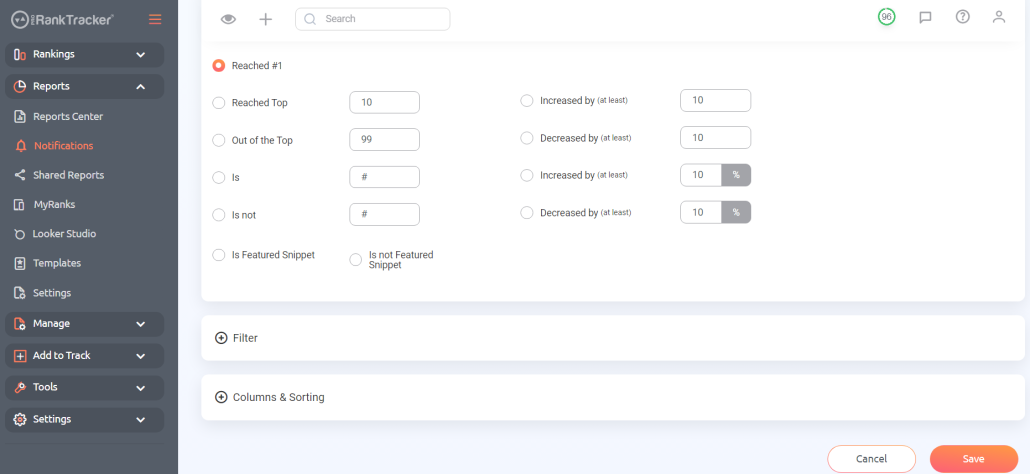The width and height of the screenshot is (1030, 474).
Task: Open Reports Center in sidebar
Action: click(68, 116)
